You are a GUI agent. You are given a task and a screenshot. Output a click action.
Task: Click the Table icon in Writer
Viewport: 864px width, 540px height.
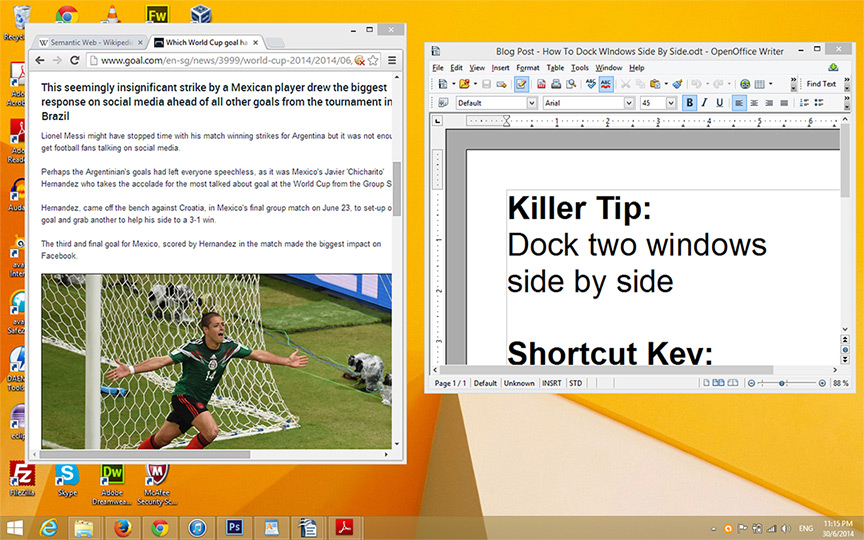point(759,84)
